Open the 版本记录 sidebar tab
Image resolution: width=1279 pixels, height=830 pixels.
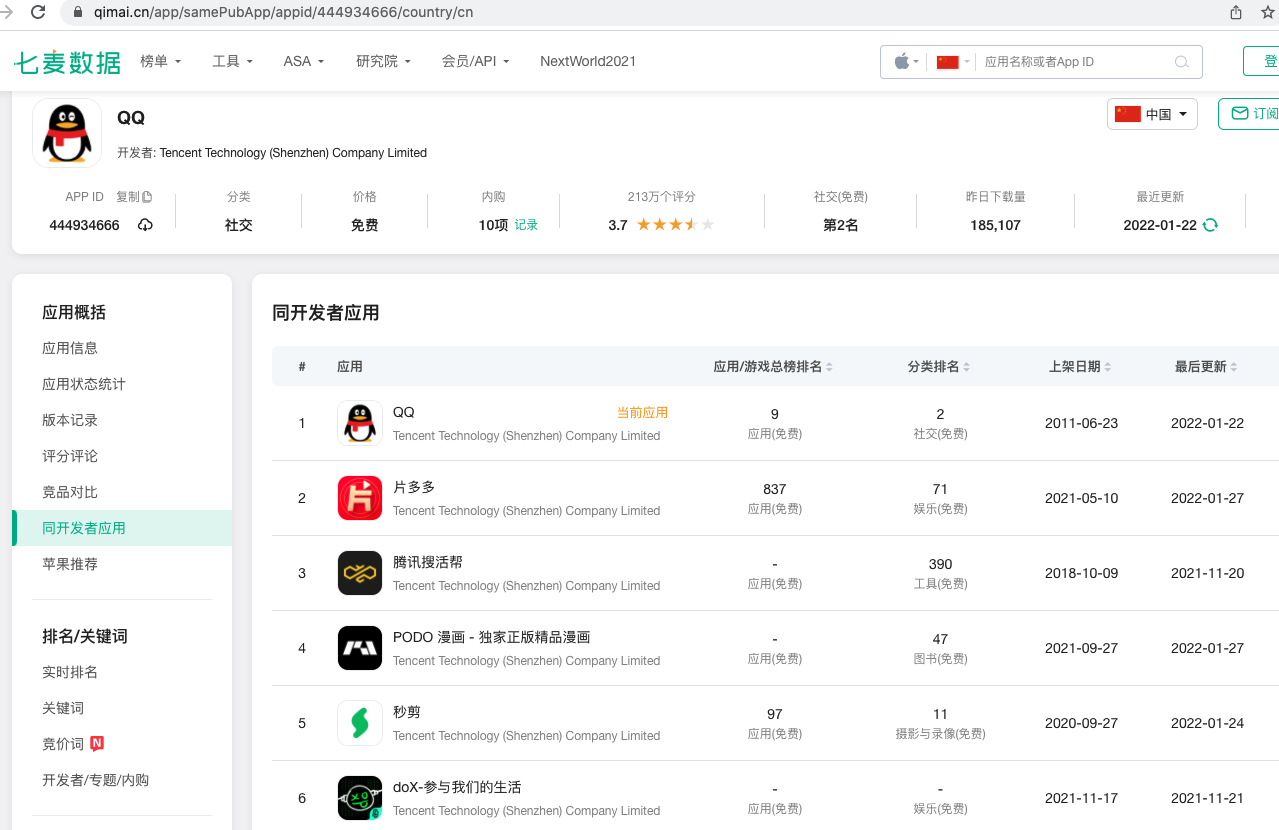pos(68,419)
